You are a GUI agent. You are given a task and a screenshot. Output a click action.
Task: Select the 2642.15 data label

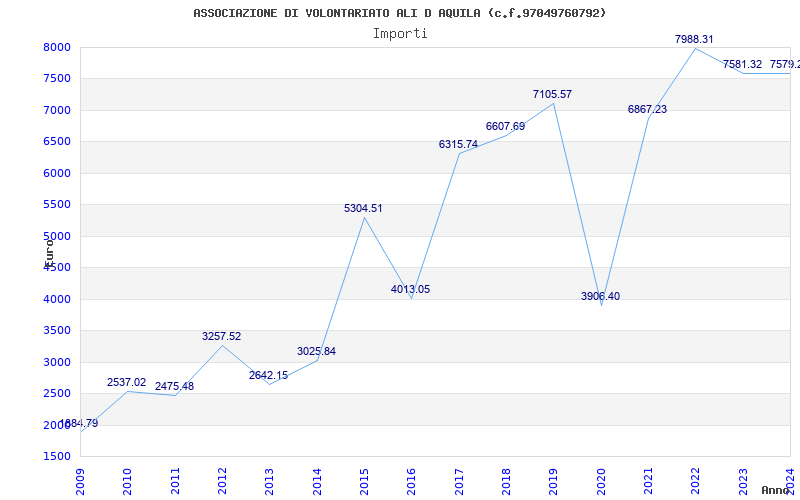point(268,376)
